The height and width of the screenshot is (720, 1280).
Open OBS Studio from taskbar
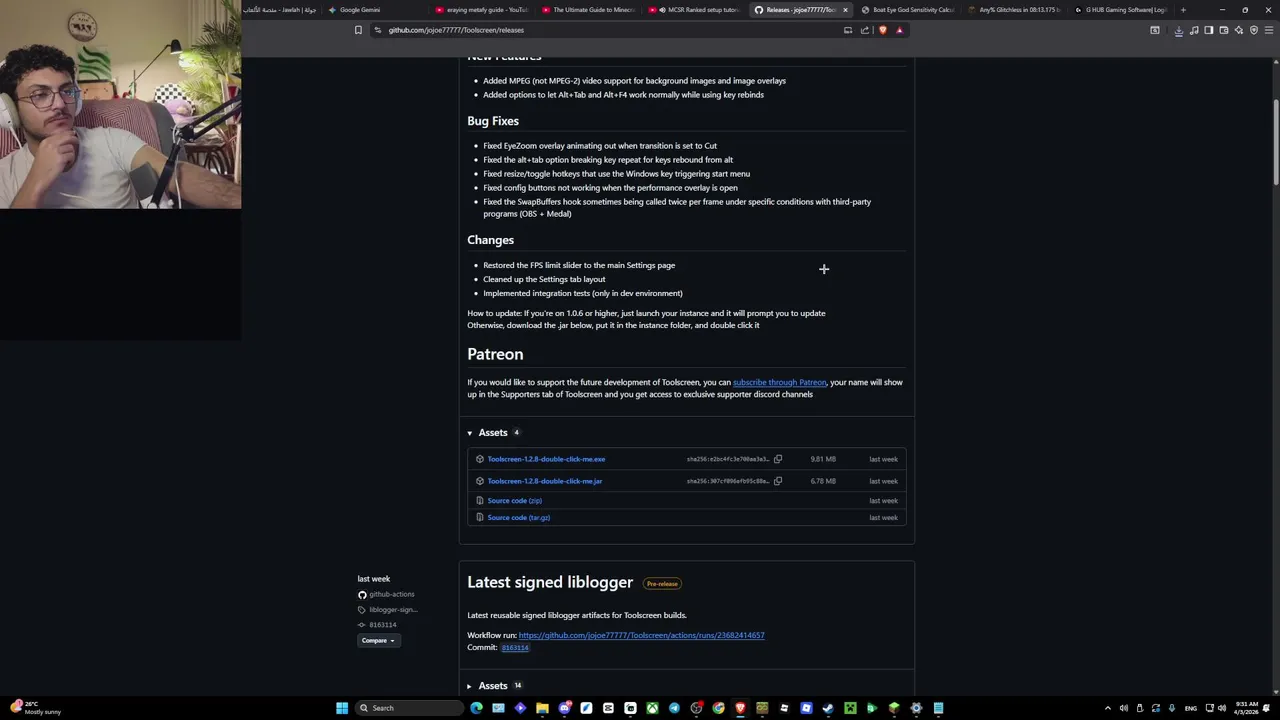tap(696, 708)
